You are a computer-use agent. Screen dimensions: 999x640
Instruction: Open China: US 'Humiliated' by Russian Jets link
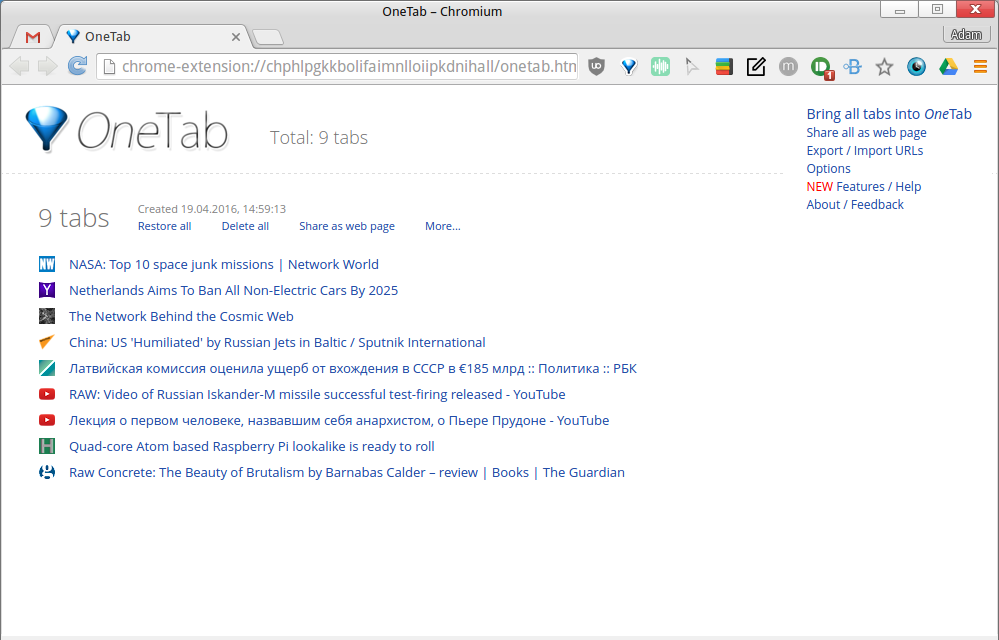[277, 343]
